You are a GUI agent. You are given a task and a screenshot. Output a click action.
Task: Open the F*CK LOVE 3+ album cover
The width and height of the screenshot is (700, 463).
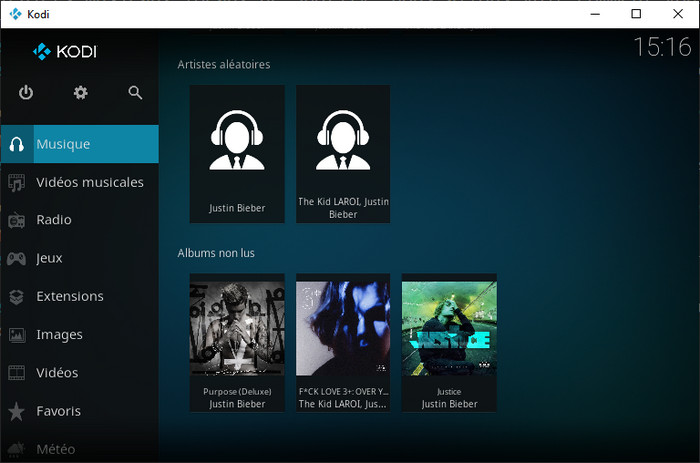tap(343, 328)
